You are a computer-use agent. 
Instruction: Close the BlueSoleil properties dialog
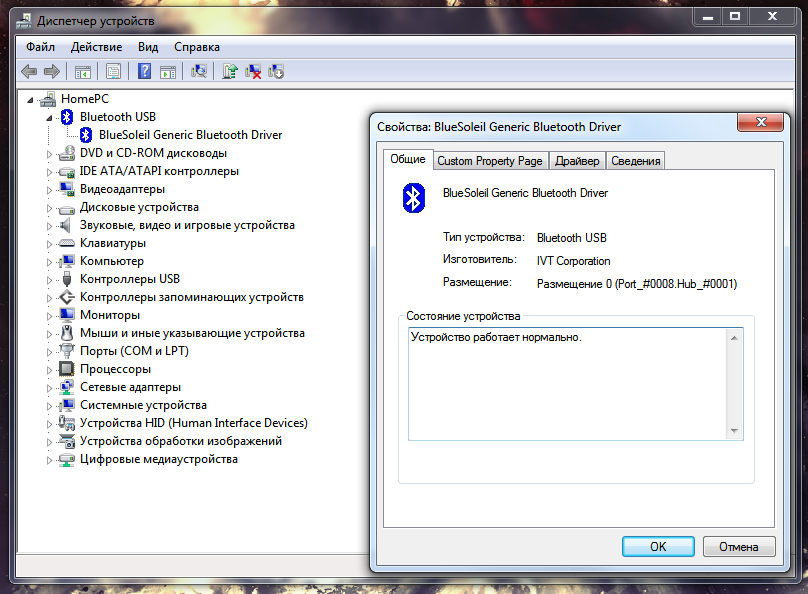tap(761, 122)
